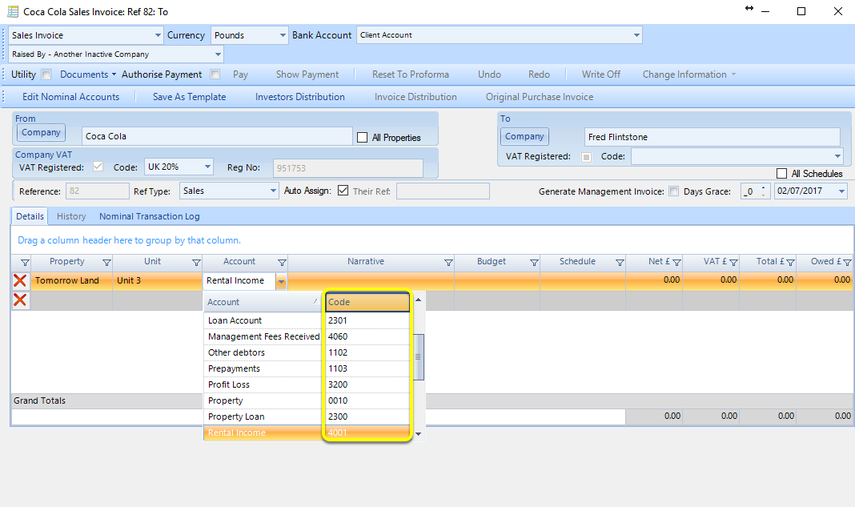Screen dimensions: 855x507
Task: Click Edit Nominal Accounts
Action: [71, 97]
